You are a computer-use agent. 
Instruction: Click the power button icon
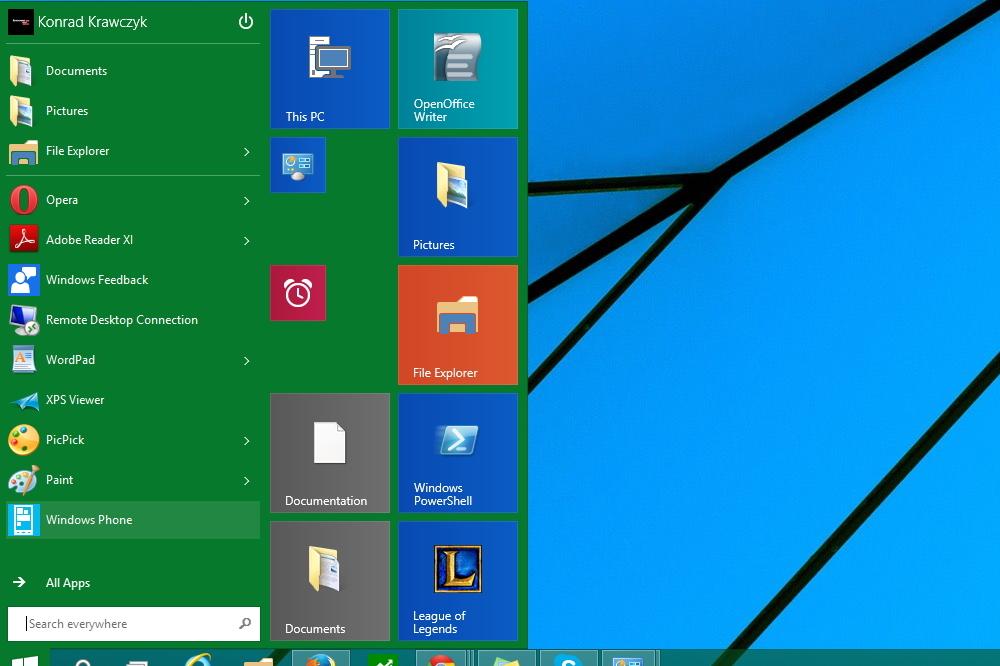[246, 22]
